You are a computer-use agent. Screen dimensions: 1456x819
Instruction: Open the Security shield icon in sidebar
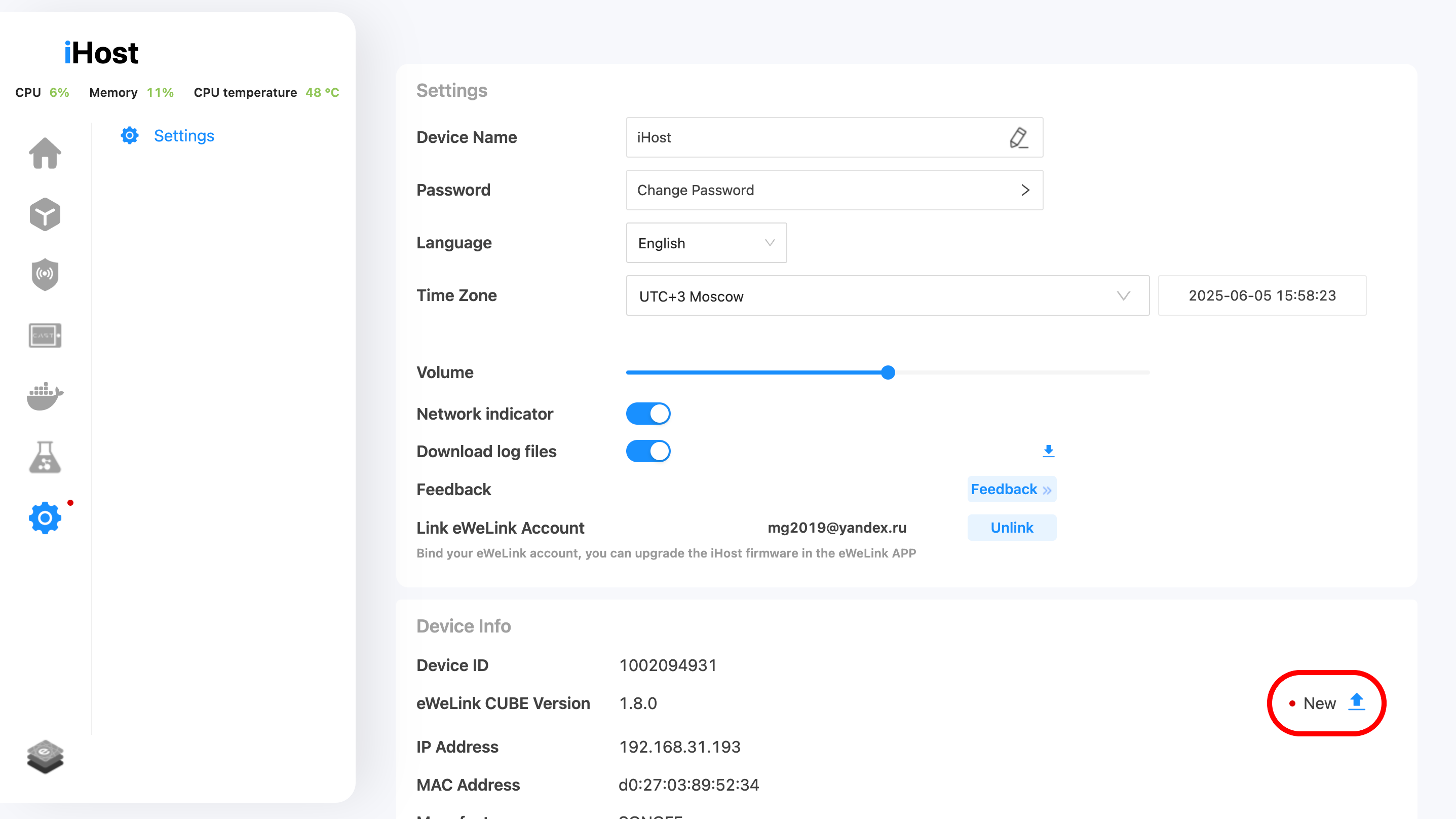[45, 274]
